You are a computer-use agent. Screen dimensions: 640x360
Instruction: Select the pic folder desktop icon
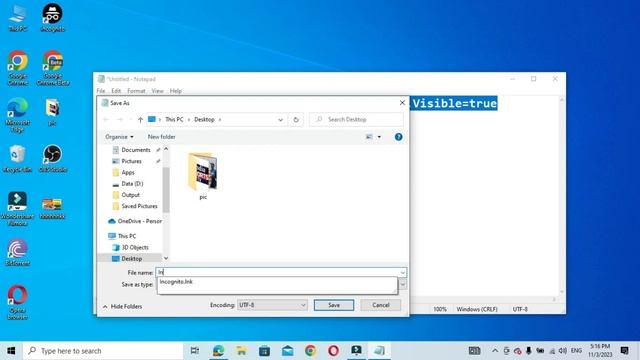pyautogui.click(x=52, y=112)
